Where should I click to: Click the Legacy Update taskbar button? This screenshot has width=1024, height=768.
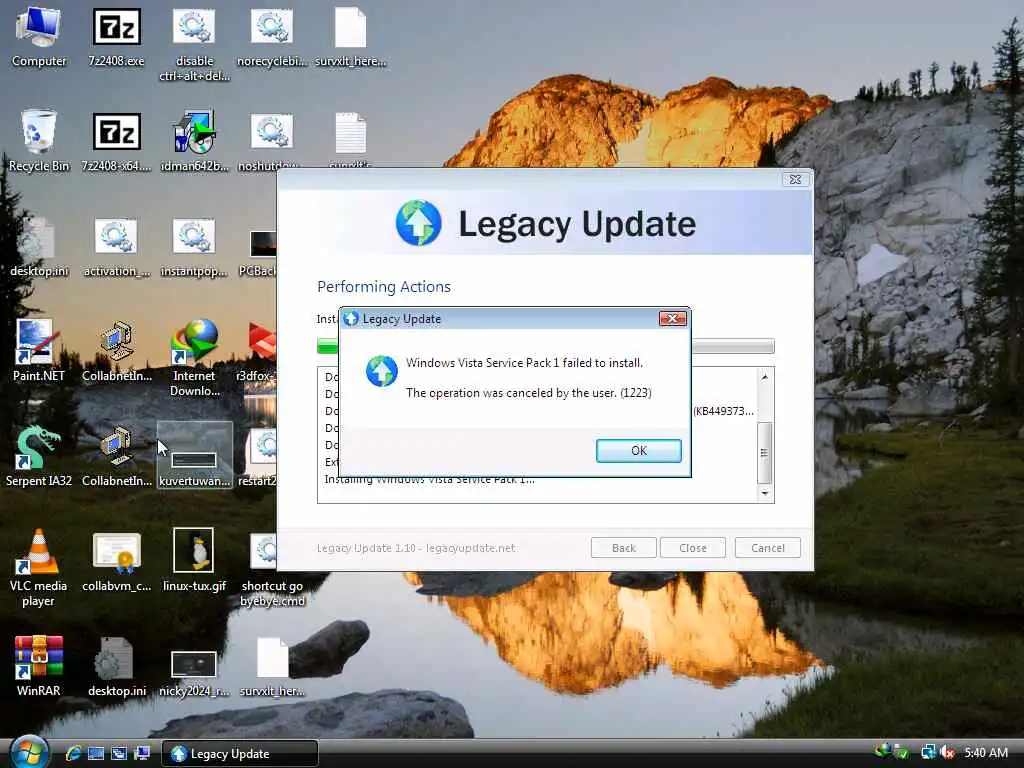239,754
